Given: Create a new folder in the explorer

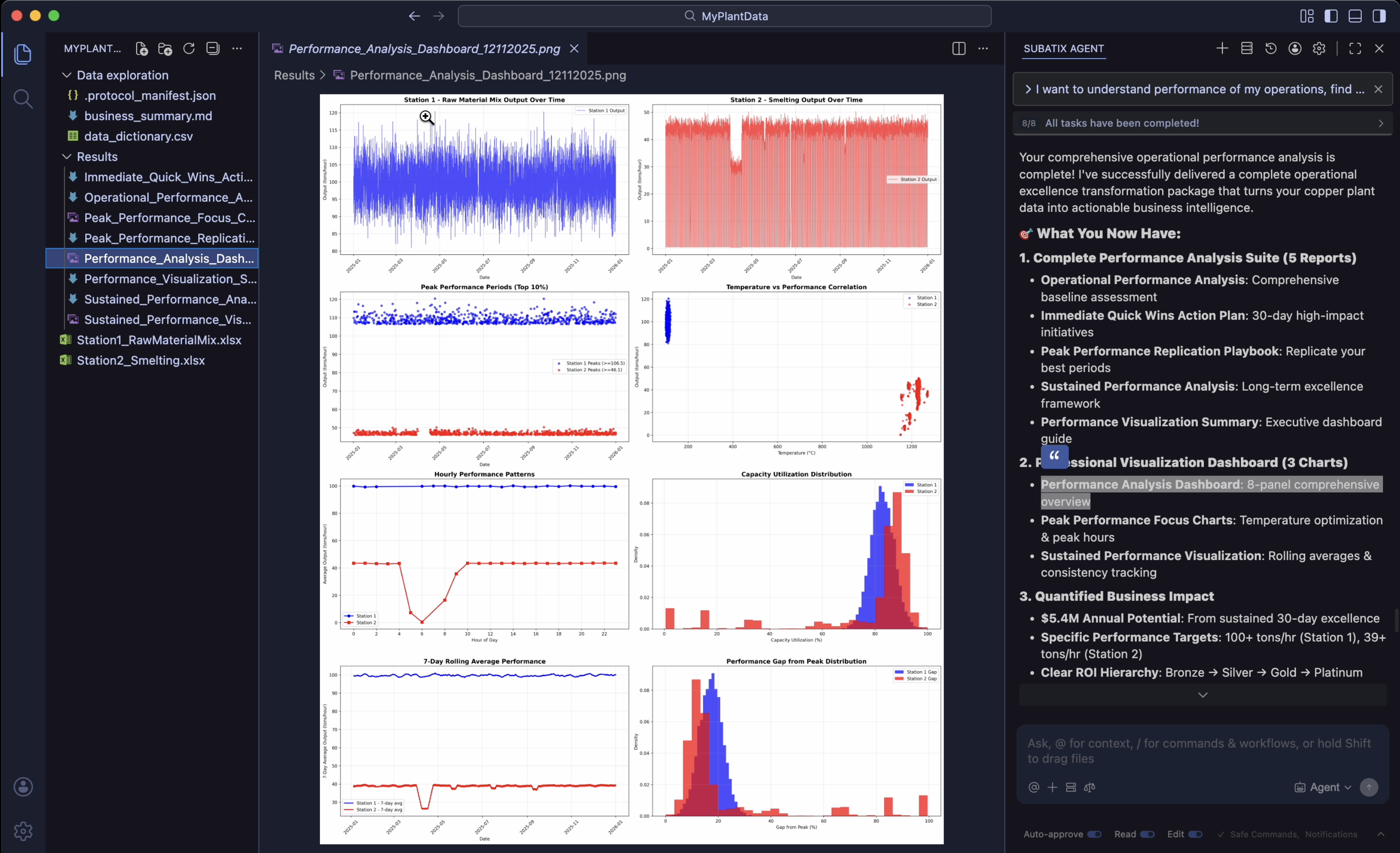Looking at the screenshot, I should point(165,48).
